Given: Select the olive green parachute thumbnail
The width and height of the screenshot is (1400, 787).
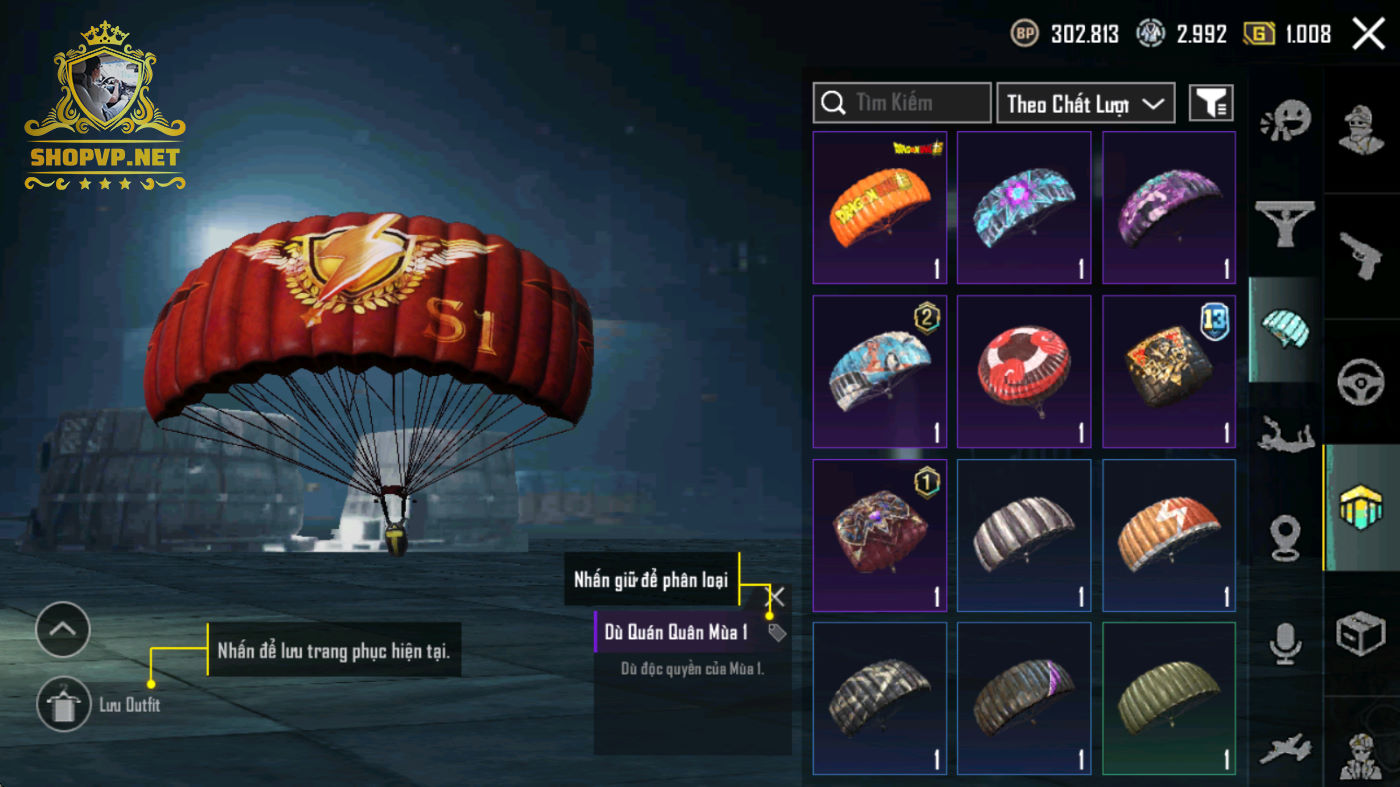Looking at the screenshot, I should tap(1169, 699).
